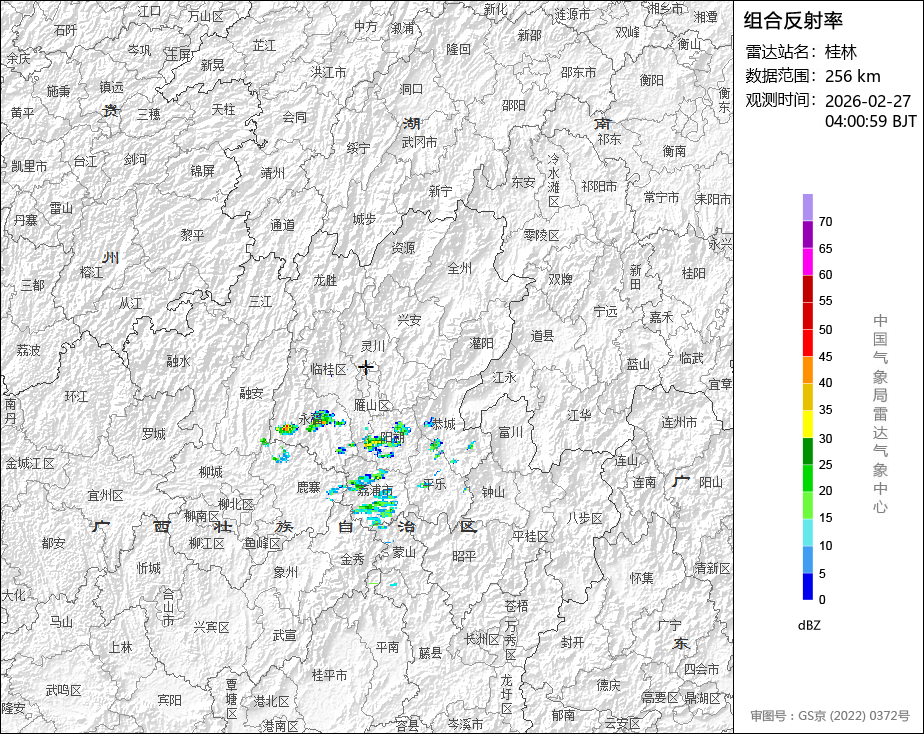The image size is (924, 734).
Task: Click the 审图号 GS京 (2022) 0372号 text
Action: [x=830, y=716]
